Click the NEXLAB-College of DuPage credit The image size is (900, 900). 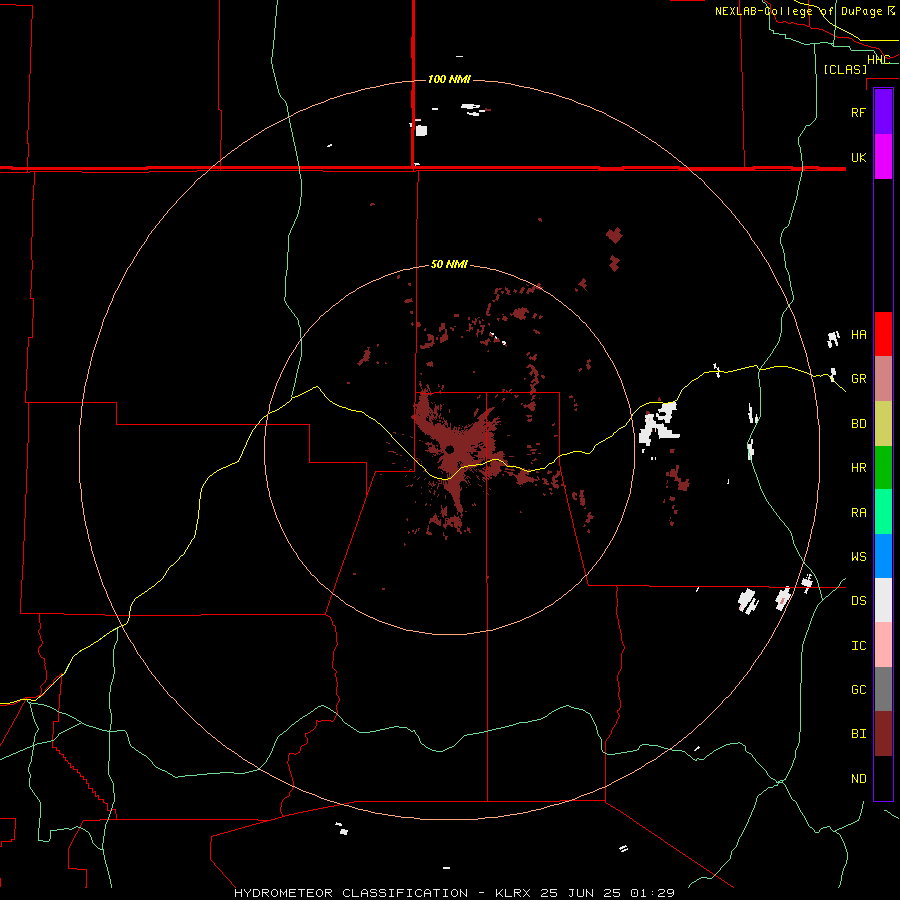pos(799,11)
